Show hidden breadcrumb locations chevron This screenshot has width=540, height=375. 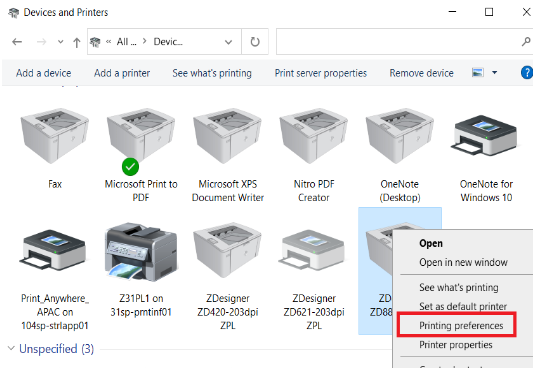coord(108,42)
